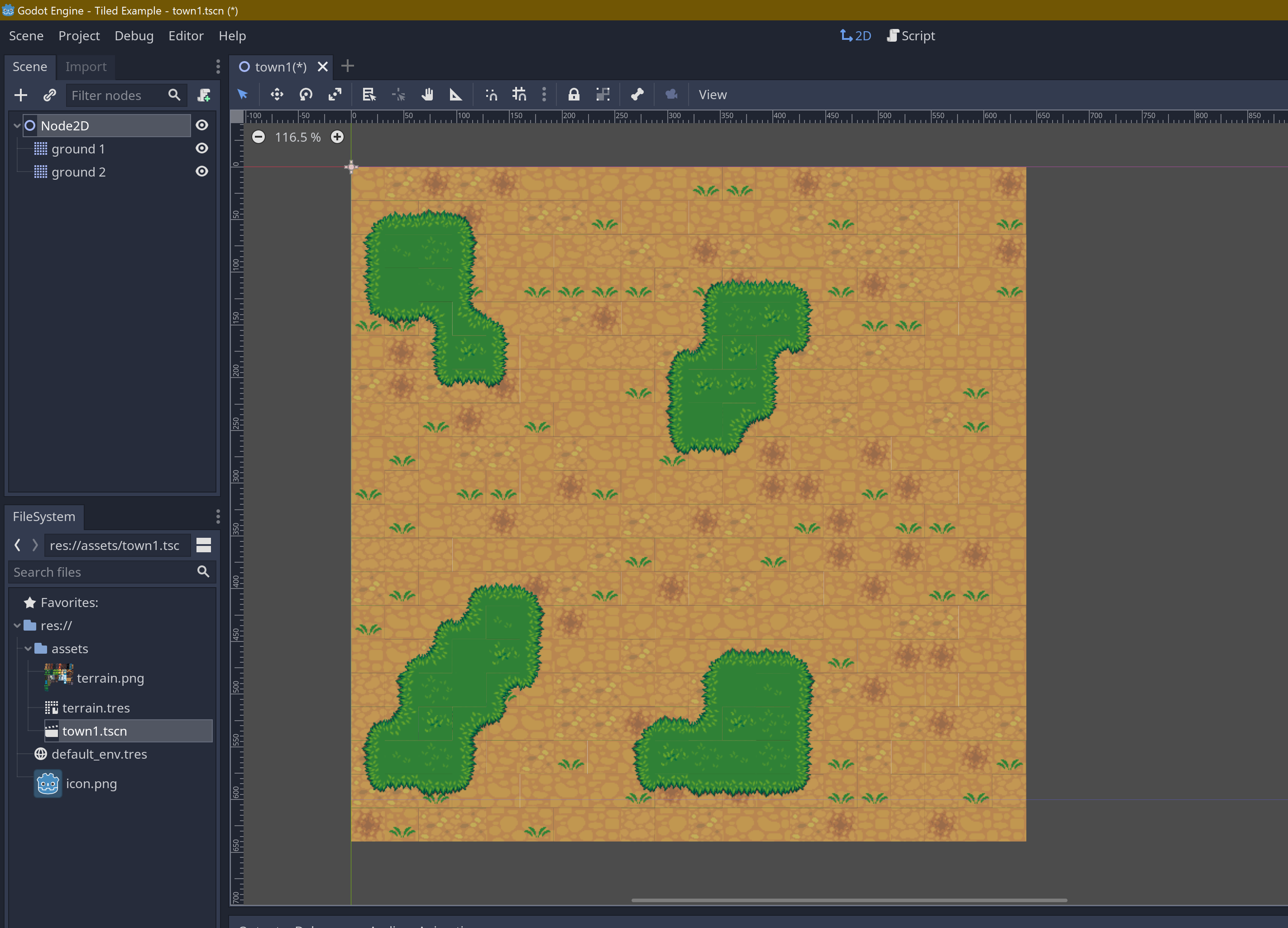Collapse the assets folder in FileSystem
Image resolution: width=1288 pixels, height=928 pixels.
[27, 648]
